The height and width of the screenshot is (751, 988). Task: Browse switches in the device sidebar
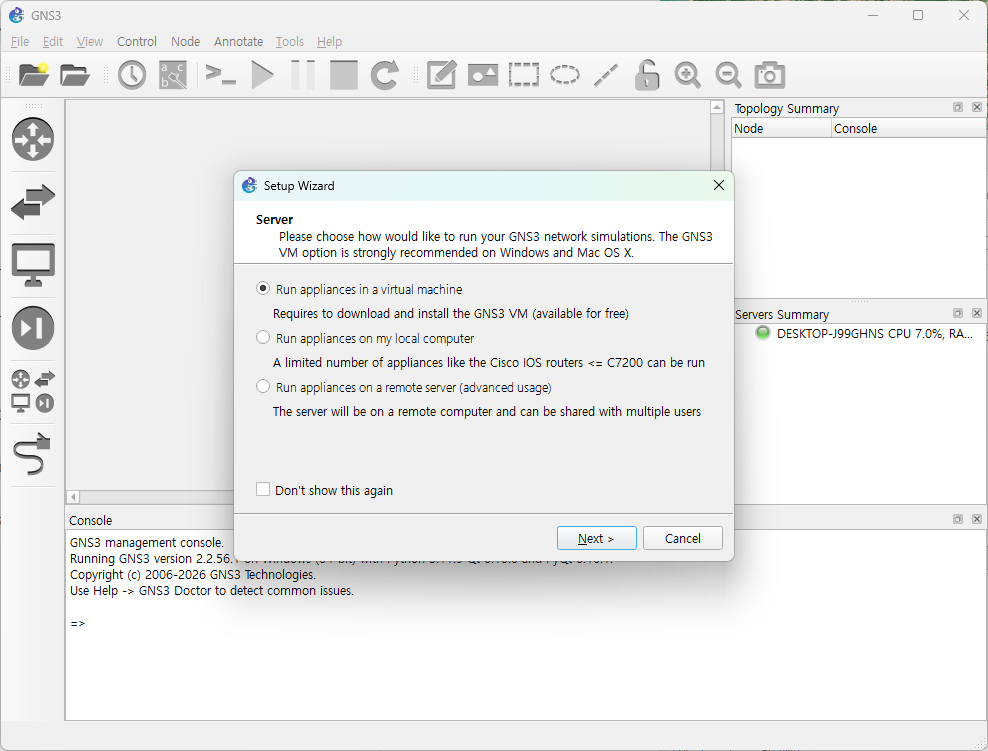[33, 203]
